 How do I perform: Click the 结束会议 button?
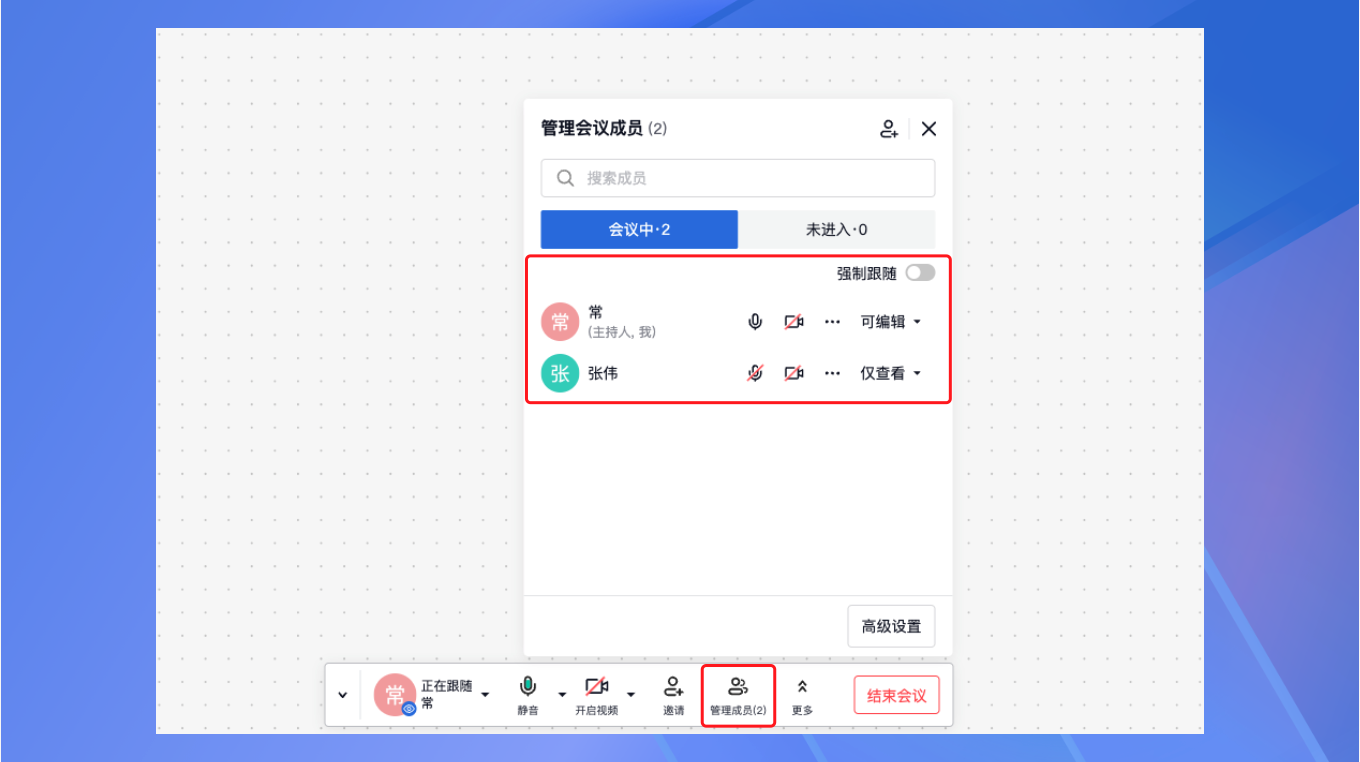pyautogui.click(x=896, y=695)
